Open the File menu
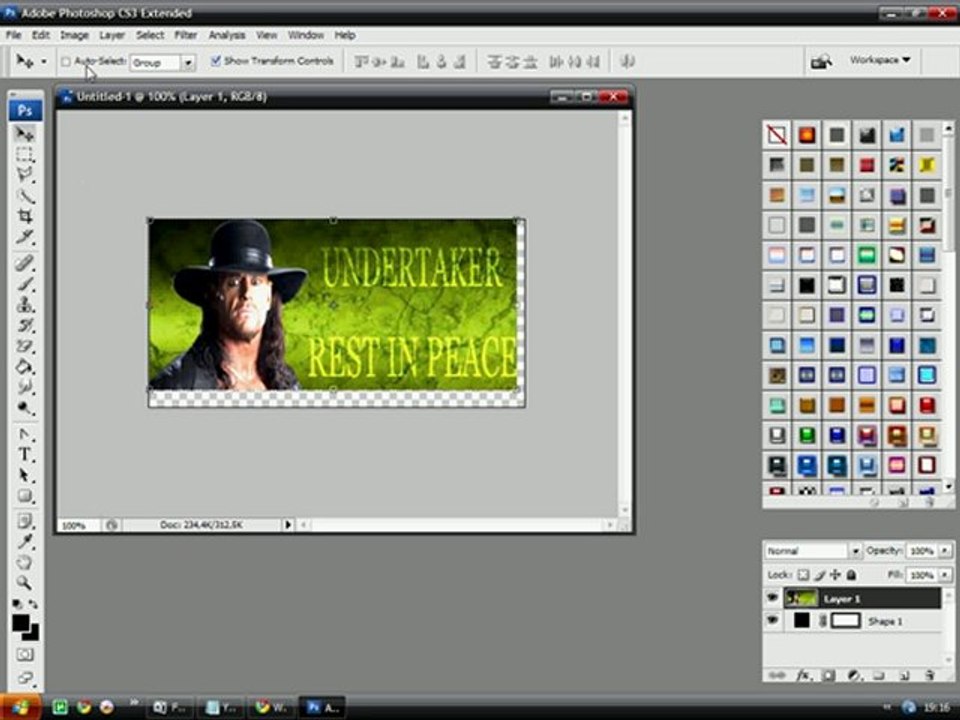 point(13,35)
